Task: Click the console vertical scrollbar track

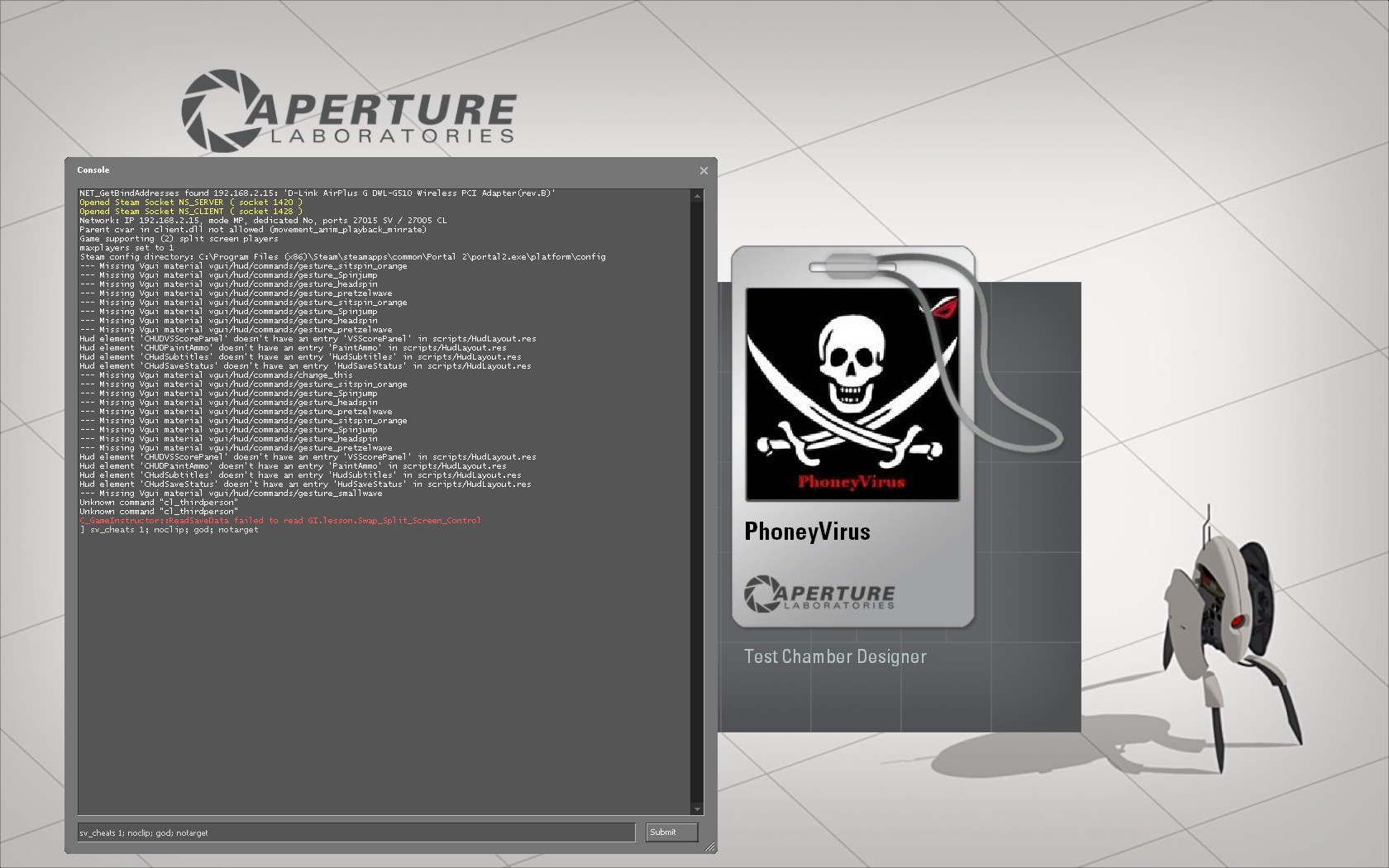Action: [x=697, y=496]
